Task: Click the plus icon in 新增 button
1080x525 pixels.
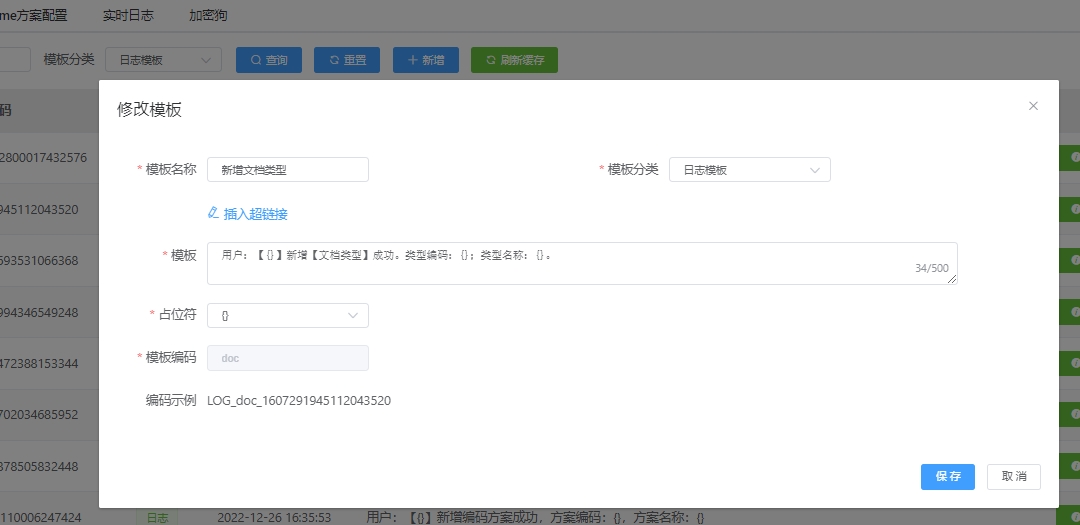Action: [413, 60]
